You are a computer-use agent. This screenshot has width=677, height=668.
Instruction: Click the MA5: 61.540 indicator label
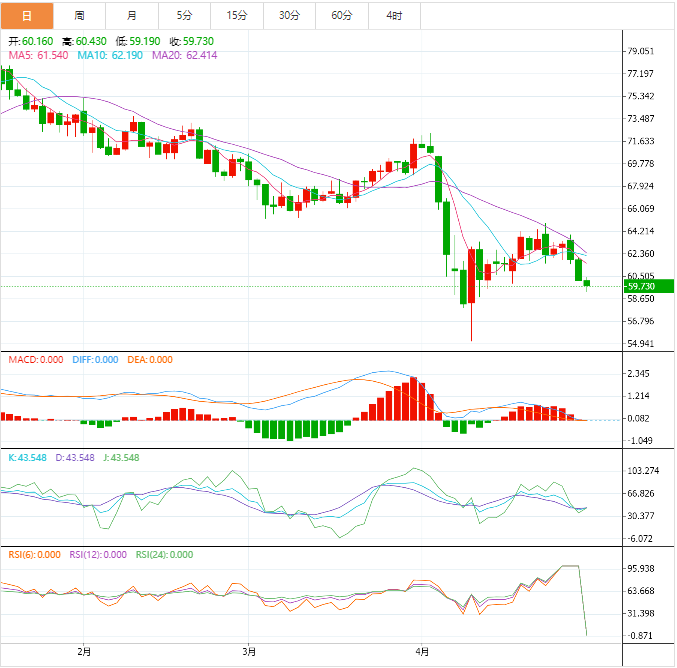pyautogui.click(x=38, y=55)
